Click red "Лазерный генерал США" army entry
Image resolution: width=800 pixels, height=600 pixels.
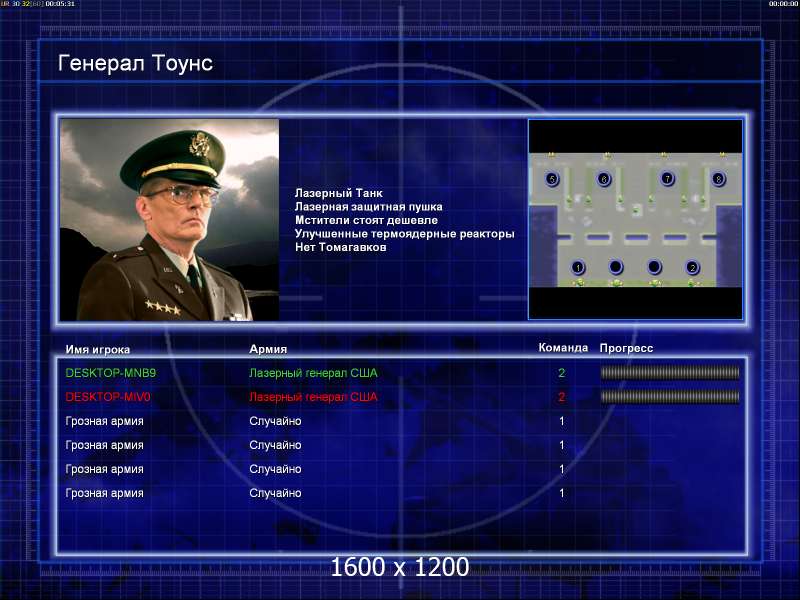point(313,397)
